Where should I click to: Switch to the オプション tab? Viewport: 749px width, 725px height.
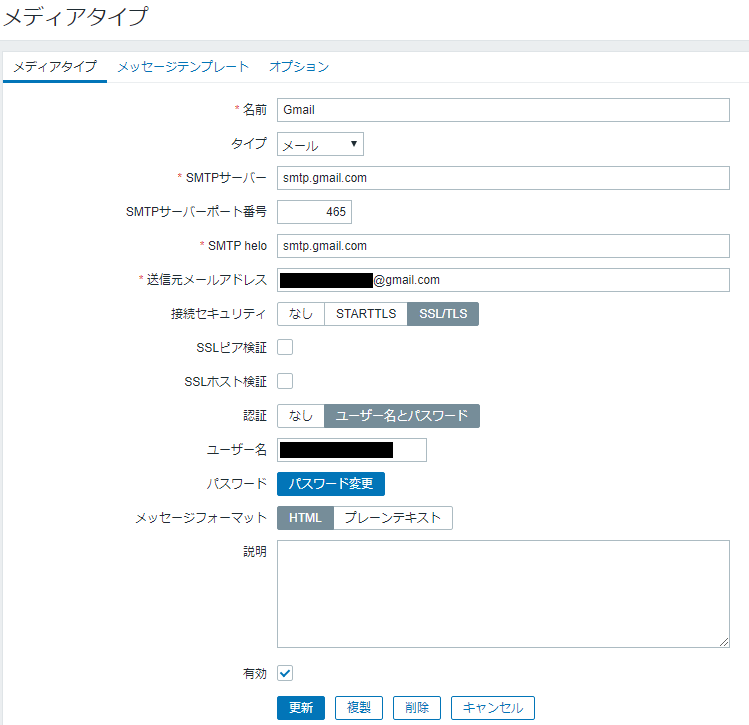pos(299,66)
